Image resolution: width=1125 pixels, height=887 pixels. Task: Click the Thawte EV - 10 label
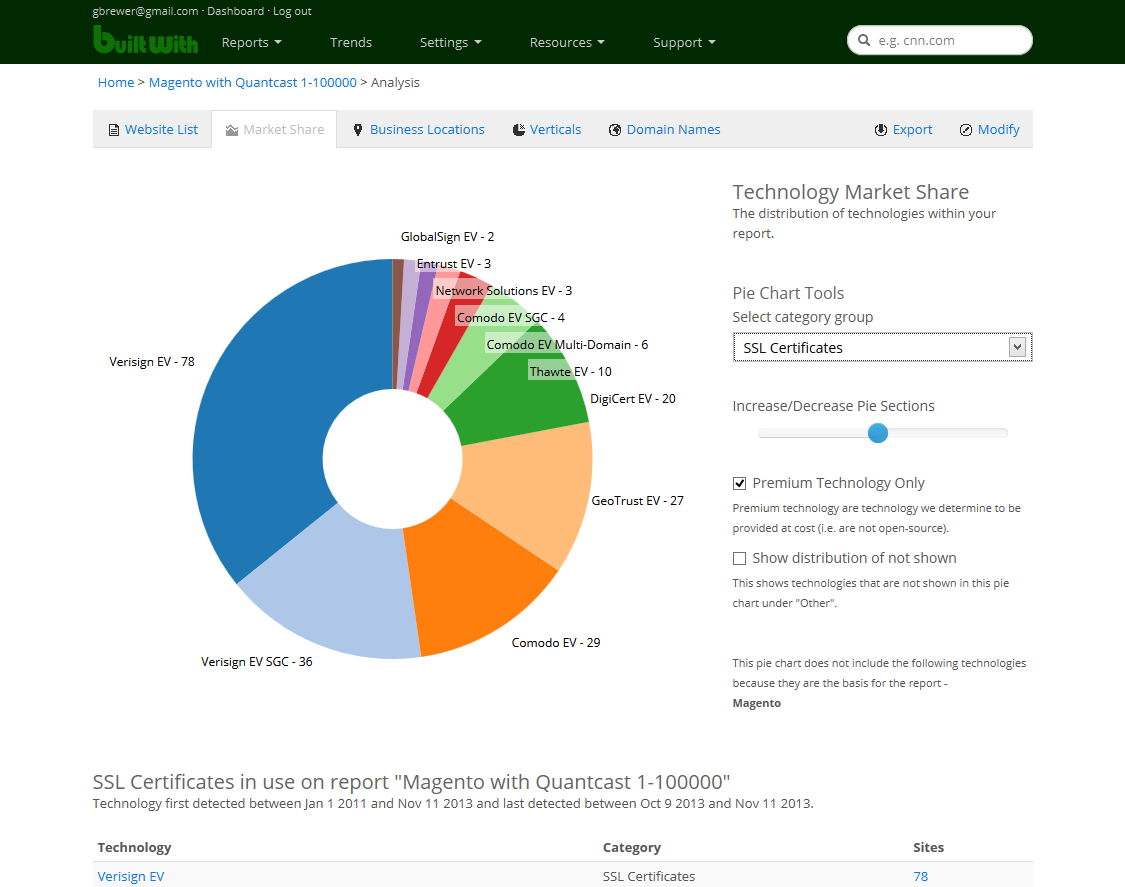(570, 372)
